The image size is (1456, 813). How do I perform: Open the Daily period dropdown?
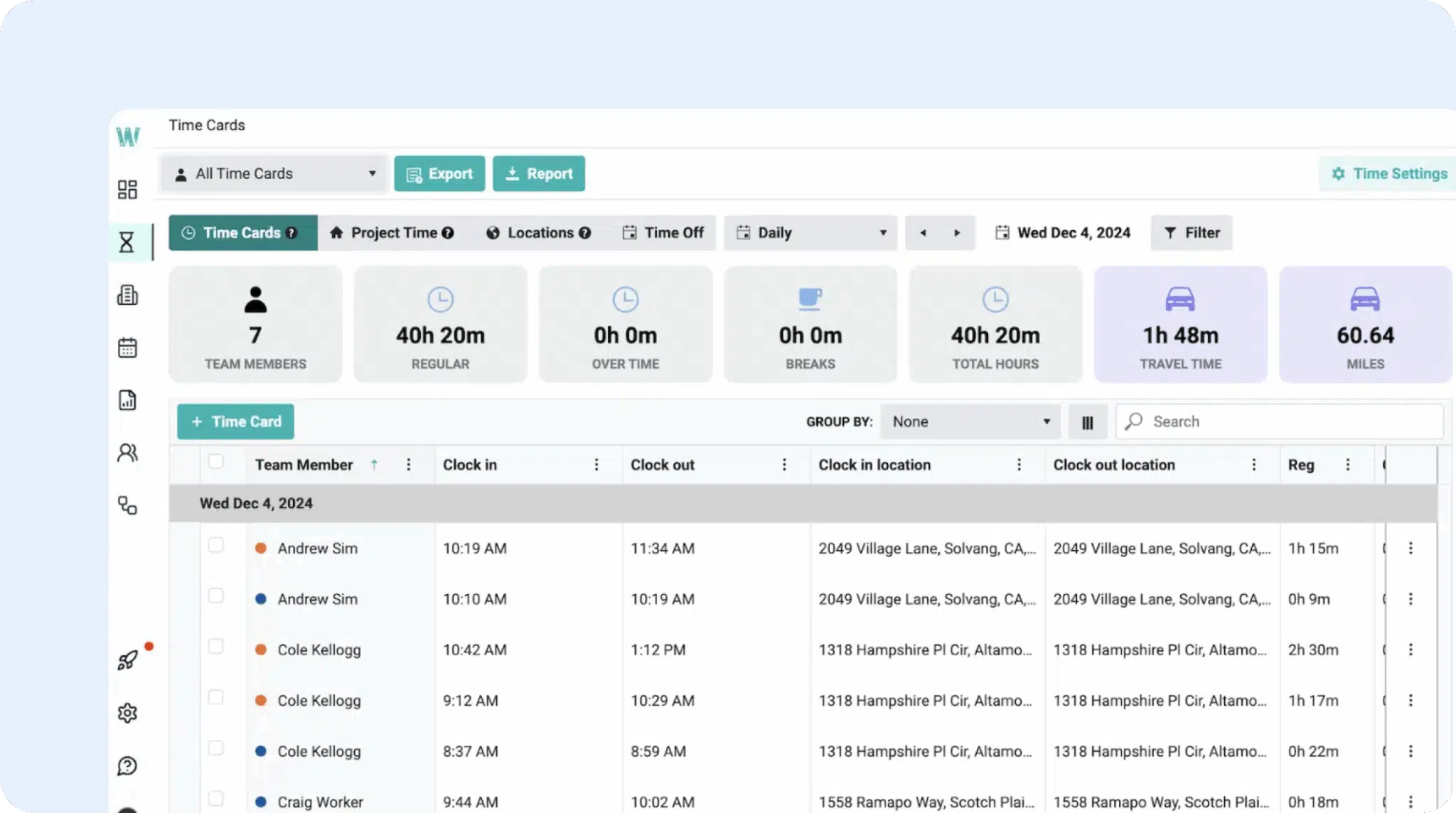click(810, 233)
